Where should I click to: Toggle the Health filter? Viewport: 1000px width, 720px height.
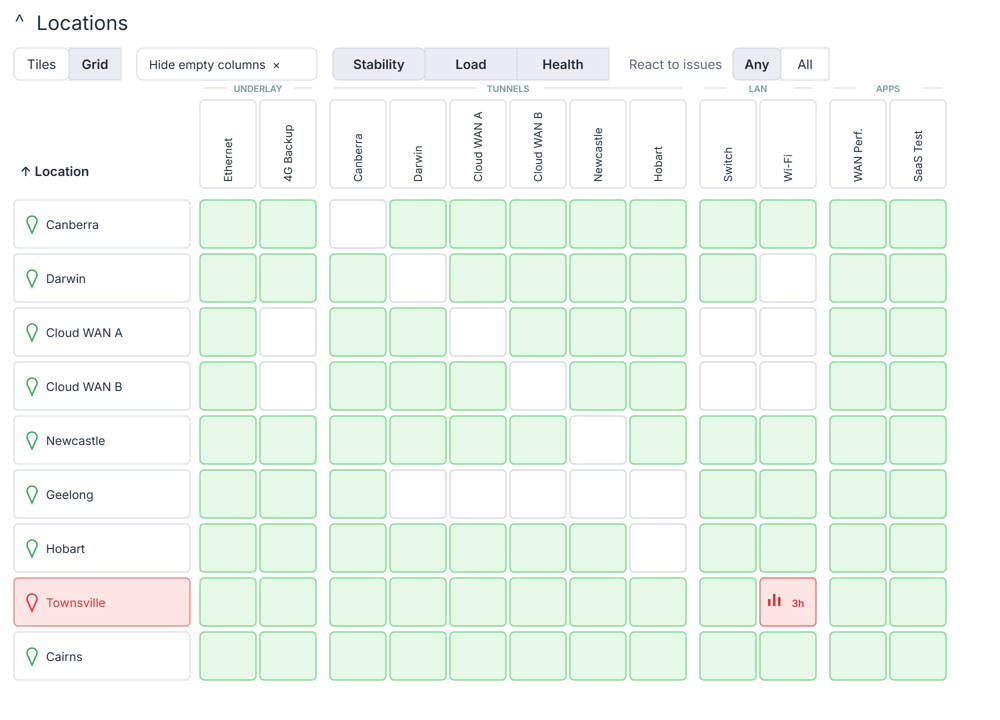tap(562, 64)
